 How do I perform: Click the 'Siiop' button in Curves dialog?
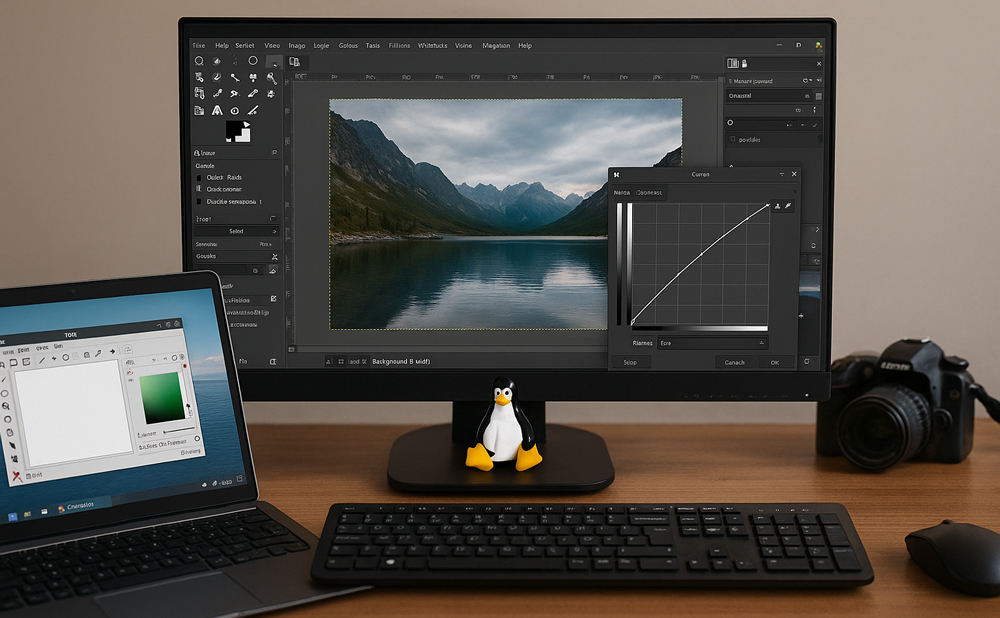click(630, 362)
